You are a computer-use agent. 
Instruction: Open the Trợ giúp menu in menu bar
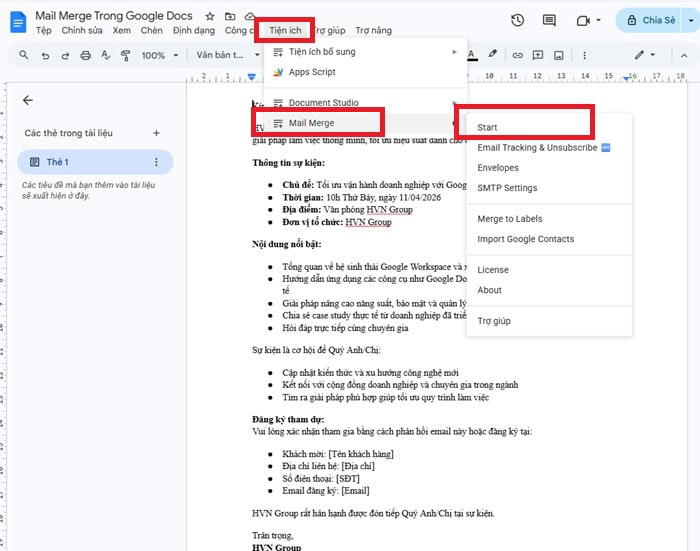[x=329, y=30]
